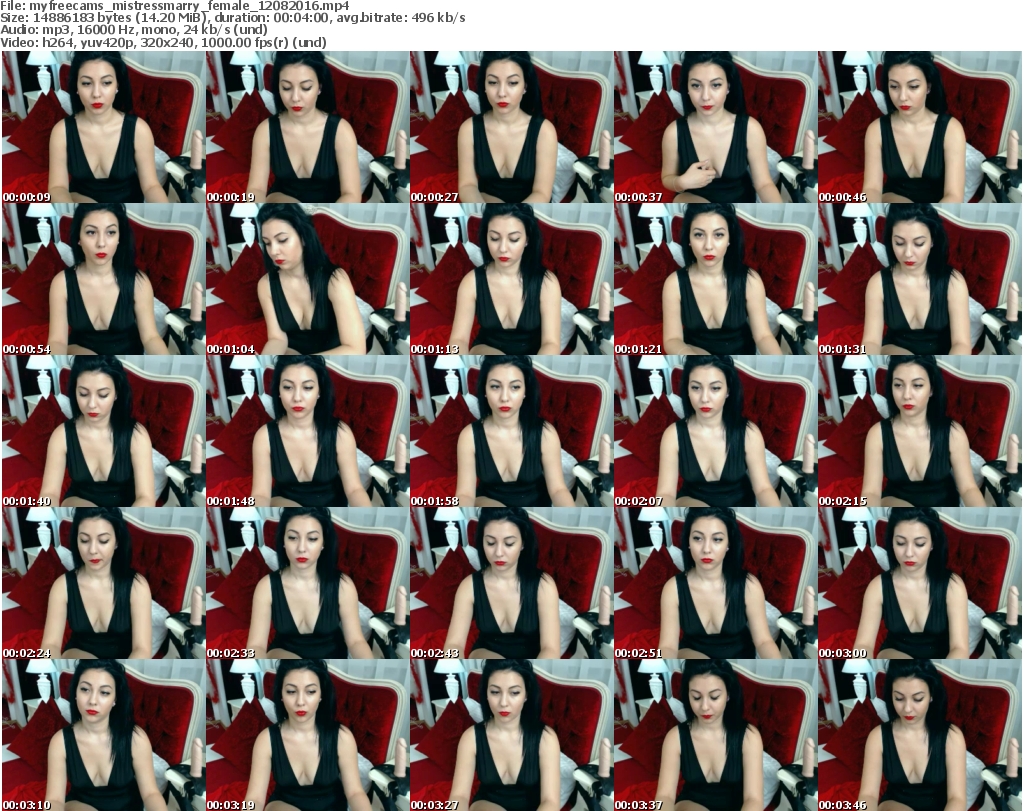Choose the frame timestamped 00:02:24
Screen dimensions: 1024x811
(x=103, y=583)
